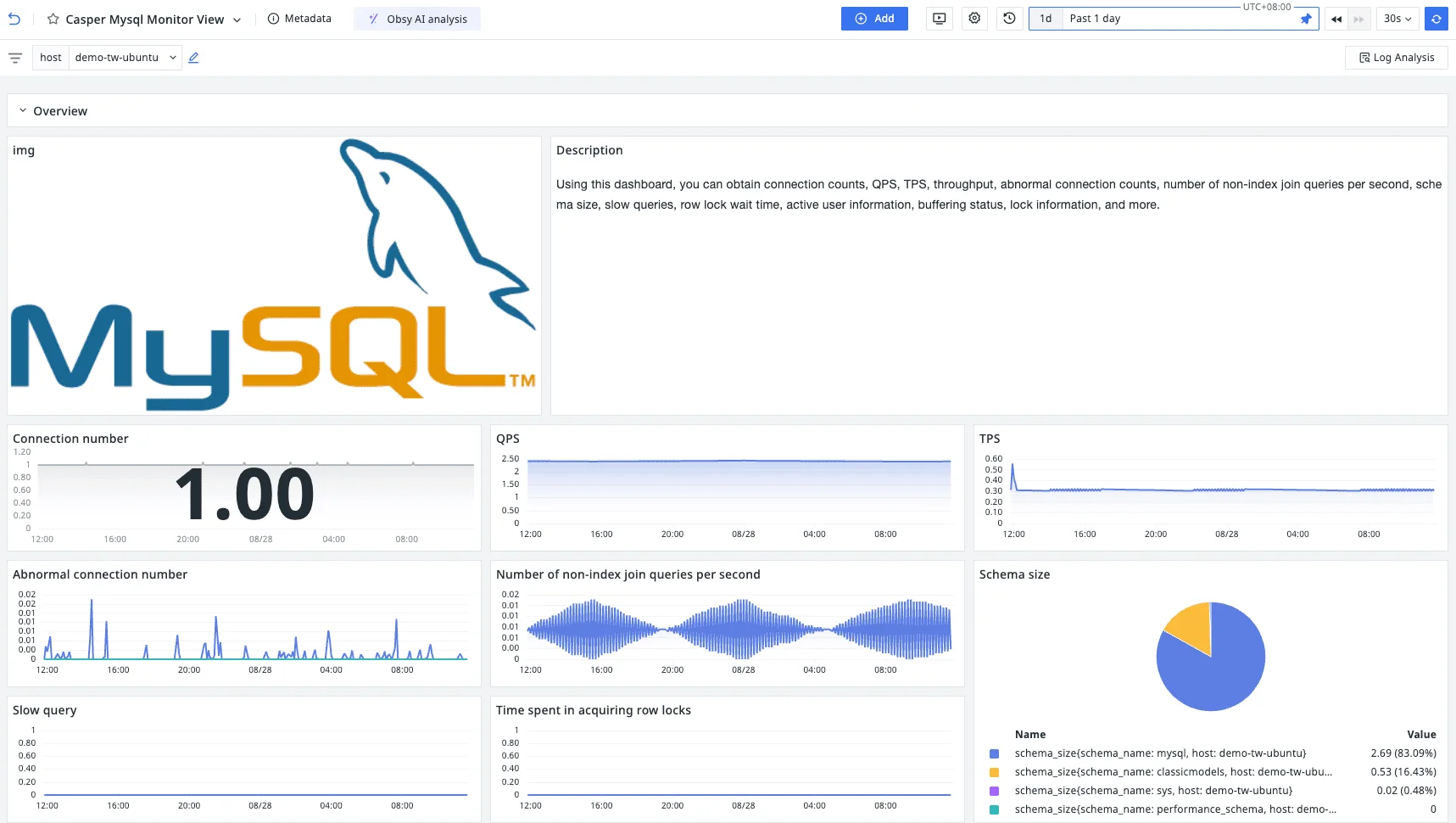Click the Value column header in legend
This screenshot has height=823, width=1456.
coord(1421,735)
